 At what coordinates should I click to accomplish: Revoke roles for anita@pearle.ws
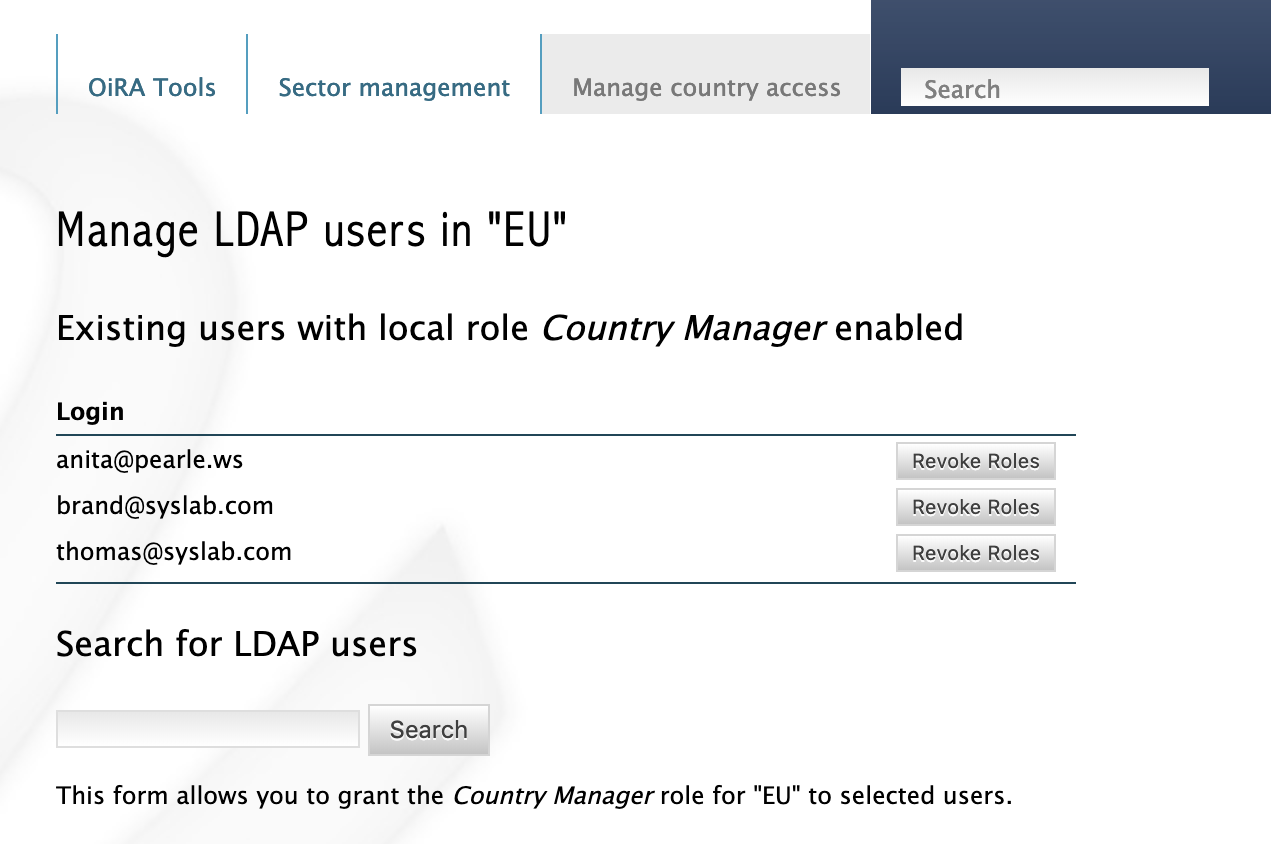pyautogui.click(x=975, y=461)
